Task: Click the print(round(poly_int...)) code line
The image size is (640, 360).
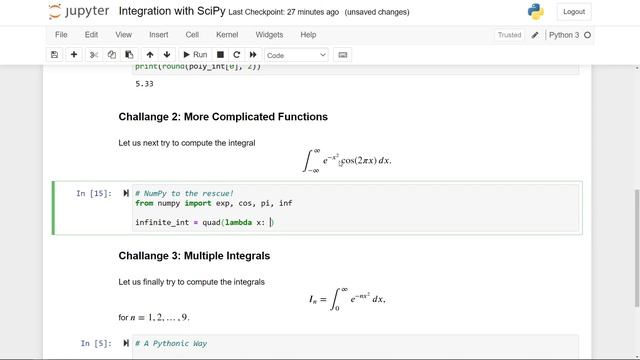Action: coord(198,67)
